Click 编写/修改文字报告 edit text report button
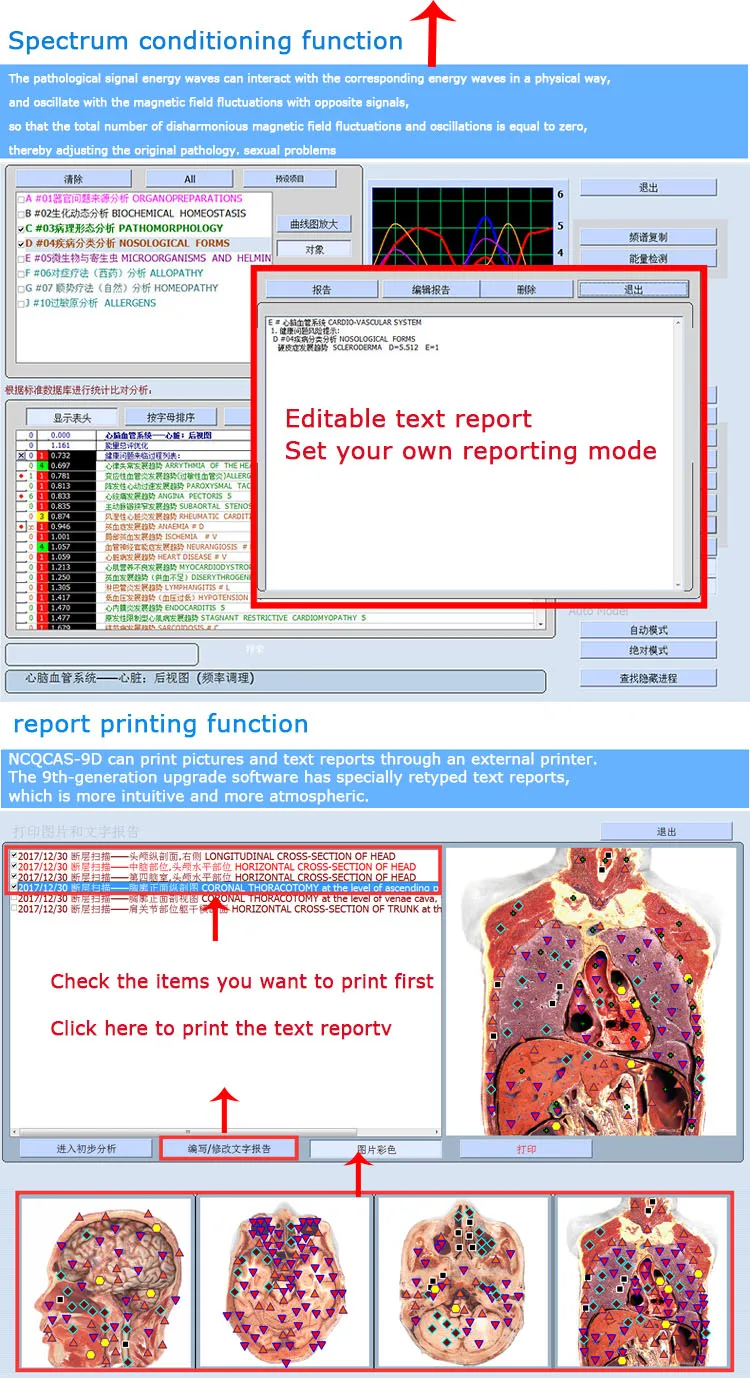 tap(229, 1148)
